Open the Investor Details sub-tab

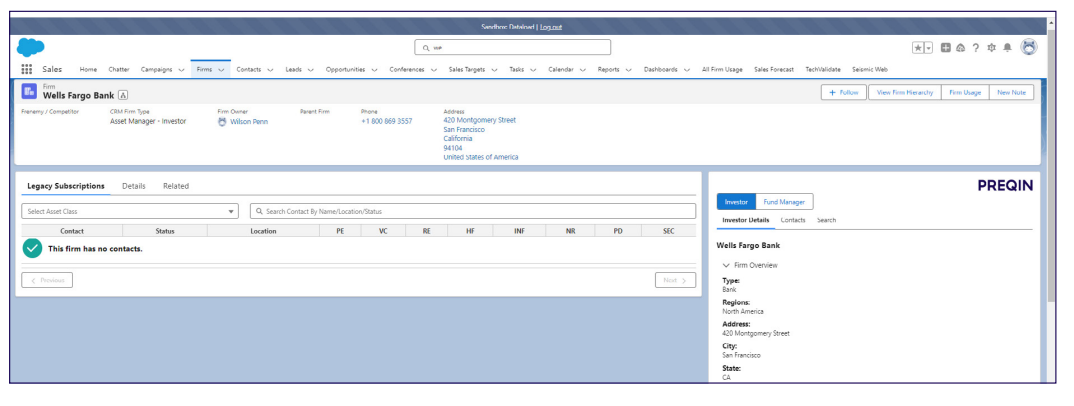coord(746,220)
